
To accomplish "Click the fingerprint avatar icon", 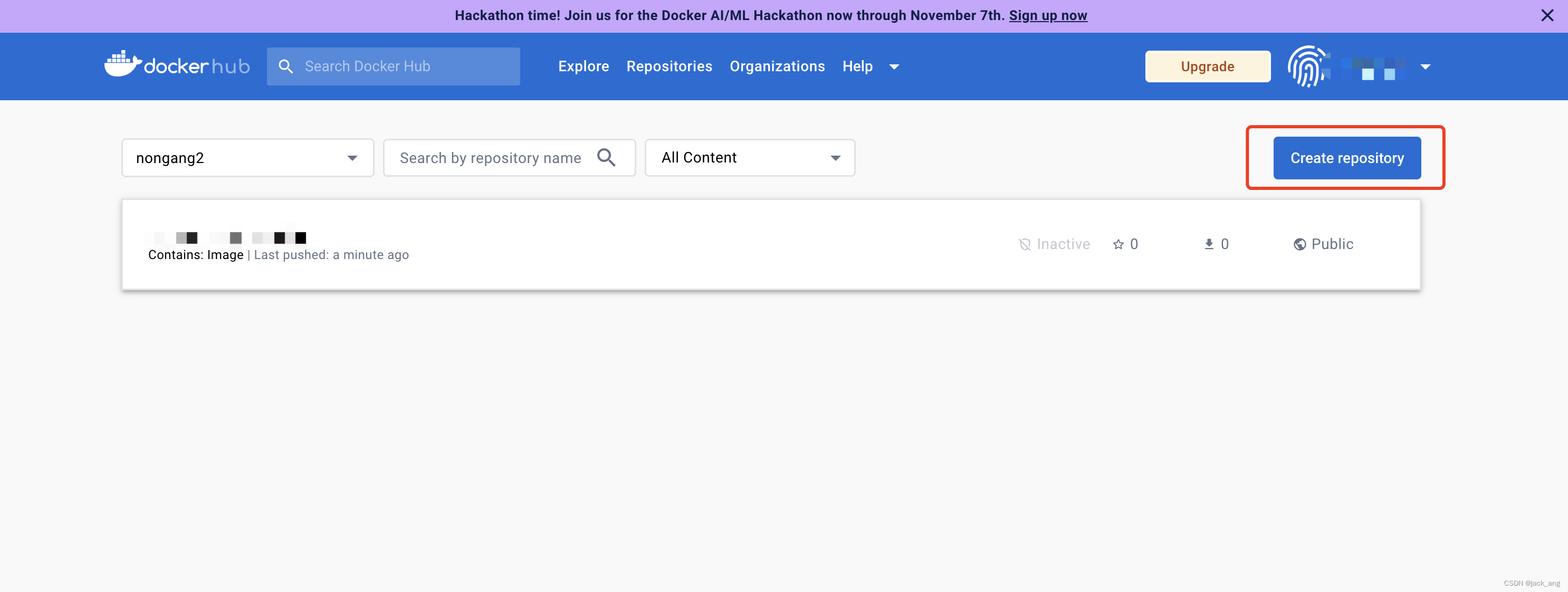I will coord(1306,66).
